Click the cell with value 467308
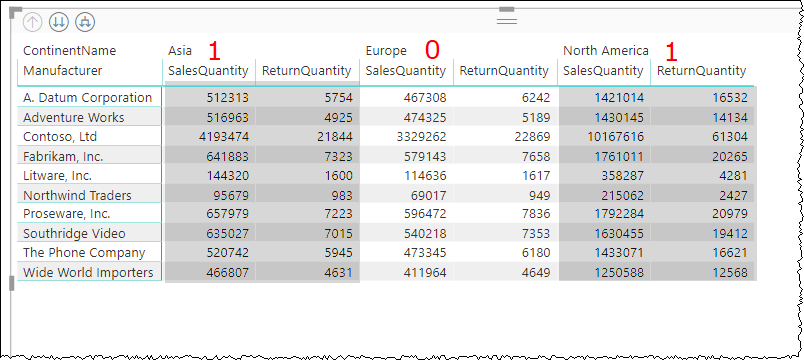This screenshot has height=362, width=804. click(x=425, y=97)
